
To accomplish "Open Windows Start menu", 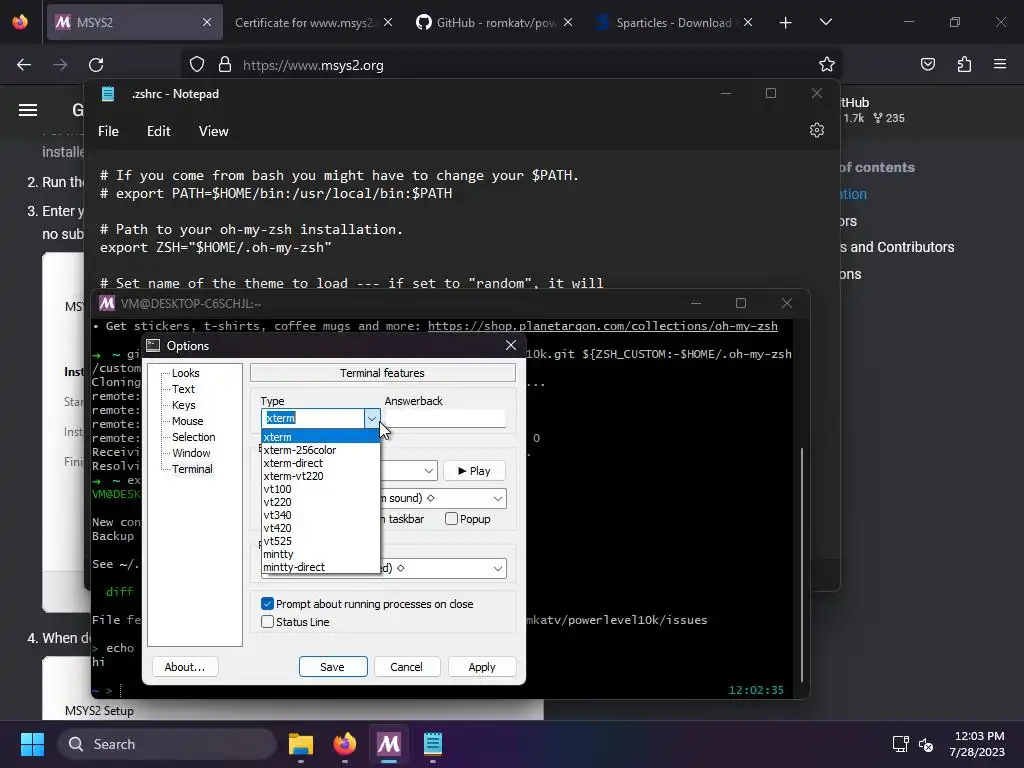I will pos(32,744).
